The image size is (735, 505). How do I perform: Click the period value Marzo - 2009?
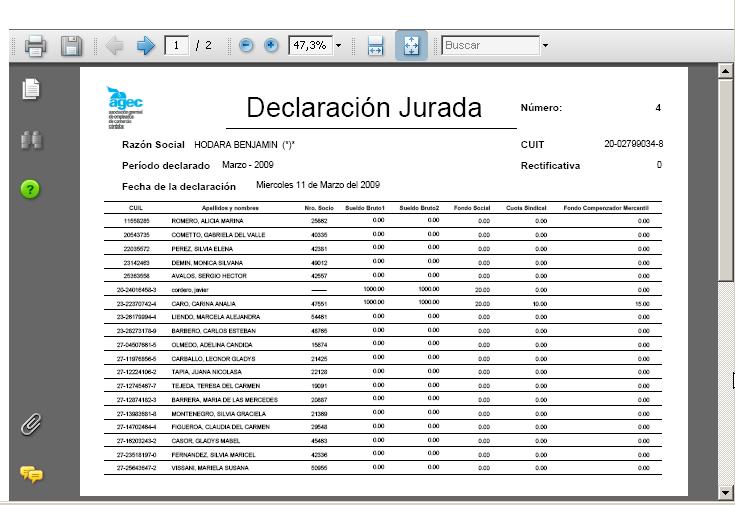[x=248, y=165]
